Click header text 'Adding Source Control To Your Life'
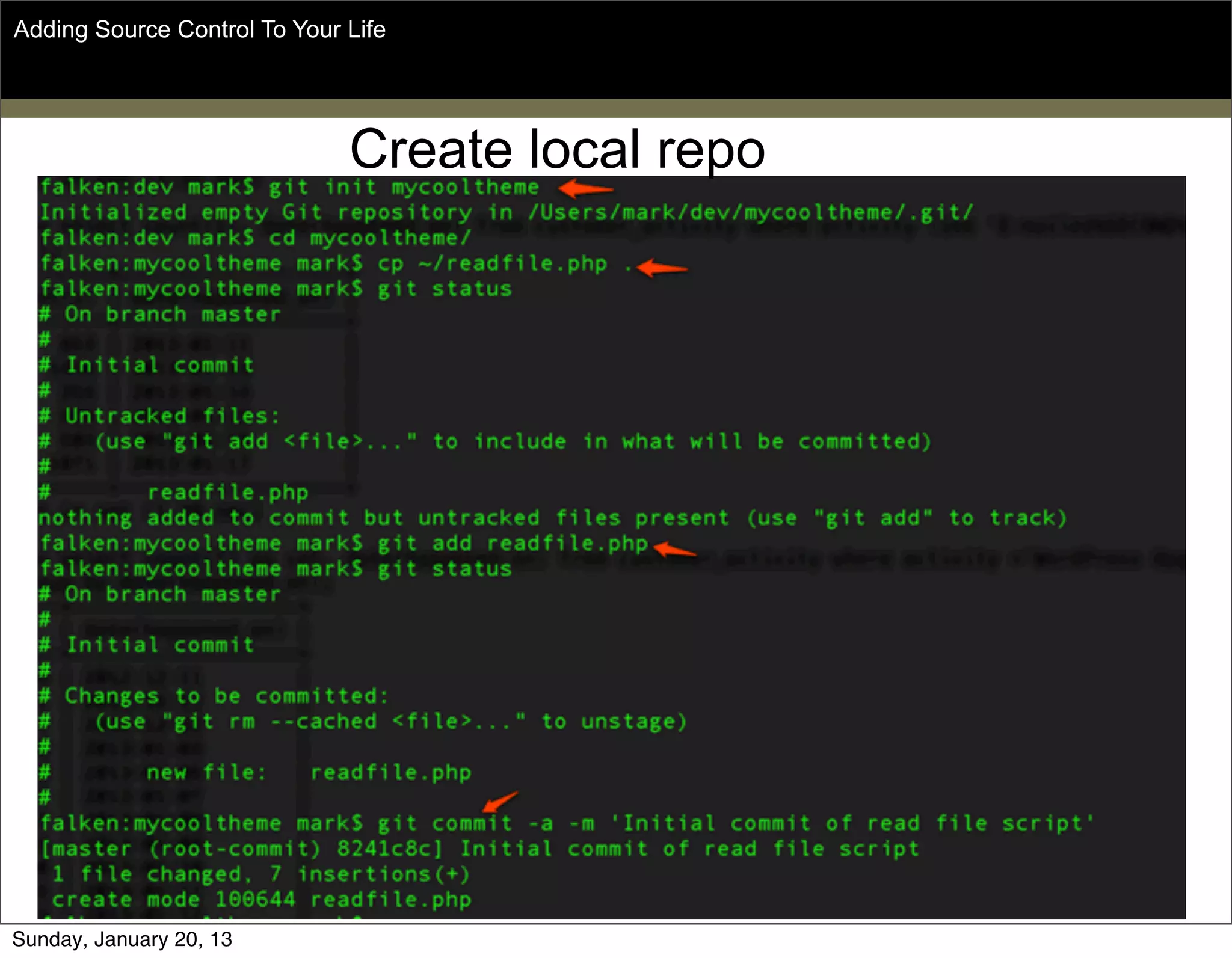The width and height of the screenshot is (1232, 958). point(199,29)
